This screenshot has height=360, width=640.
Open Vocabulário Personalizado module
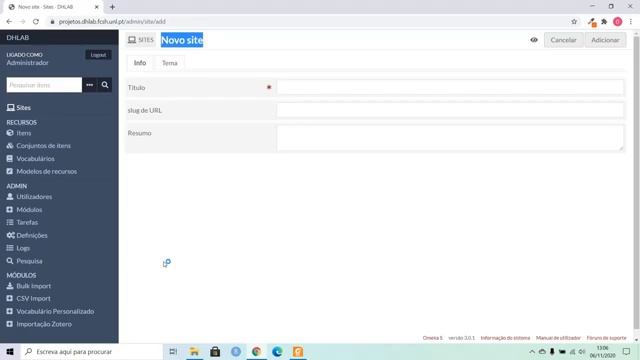coord(50,311)
